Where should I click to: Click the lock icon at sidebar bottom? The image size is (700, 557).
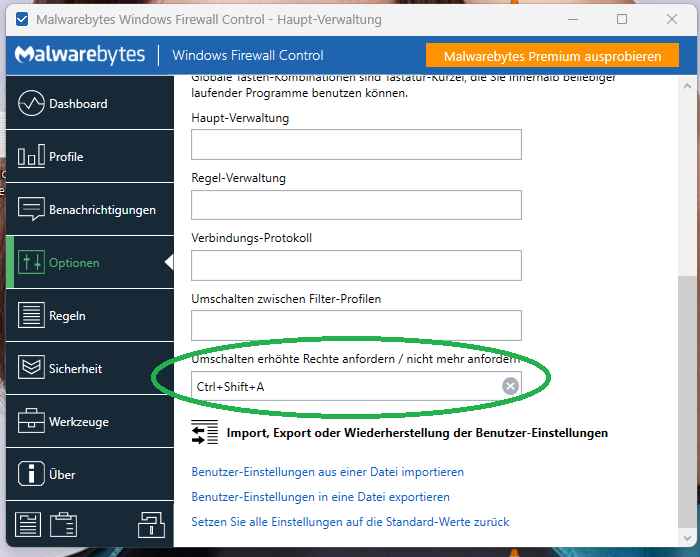click(x=151, y=524)
